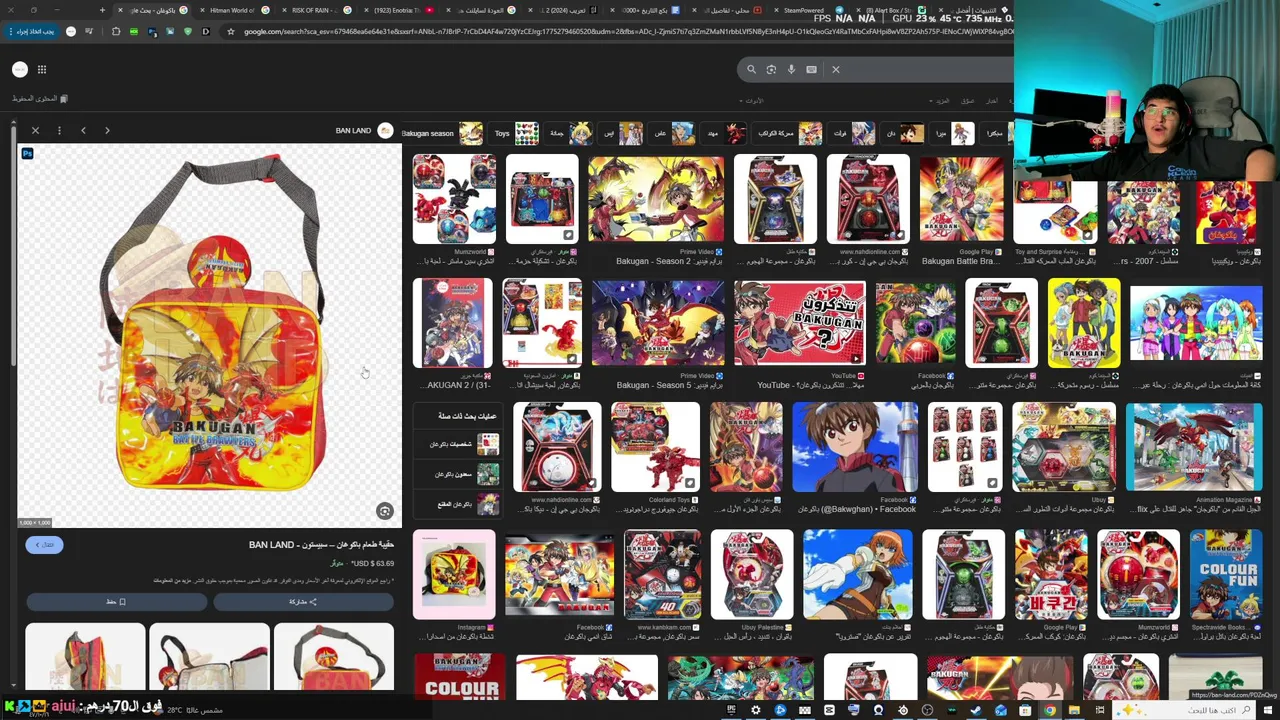Screen dimensions: 1280x720
Task: Select the related folded-bag thumbnail
Action: pyautogui.click(x=85, y=657)
